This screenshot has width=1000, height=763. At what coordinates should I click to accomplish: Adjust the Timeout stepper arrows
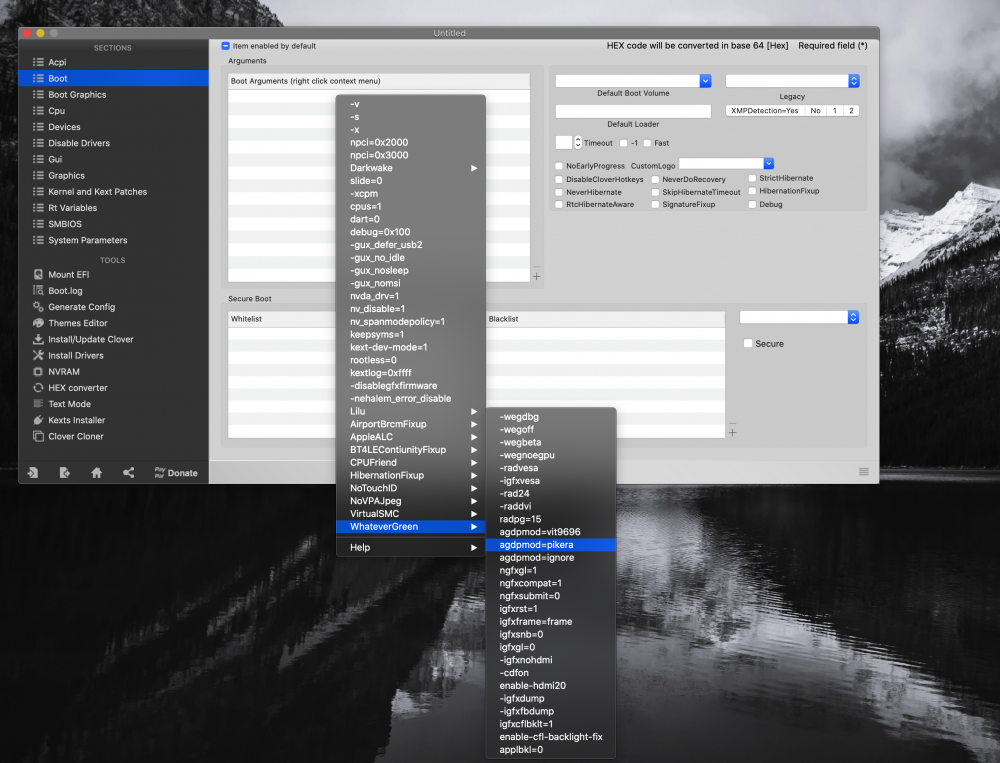[578, 143]
